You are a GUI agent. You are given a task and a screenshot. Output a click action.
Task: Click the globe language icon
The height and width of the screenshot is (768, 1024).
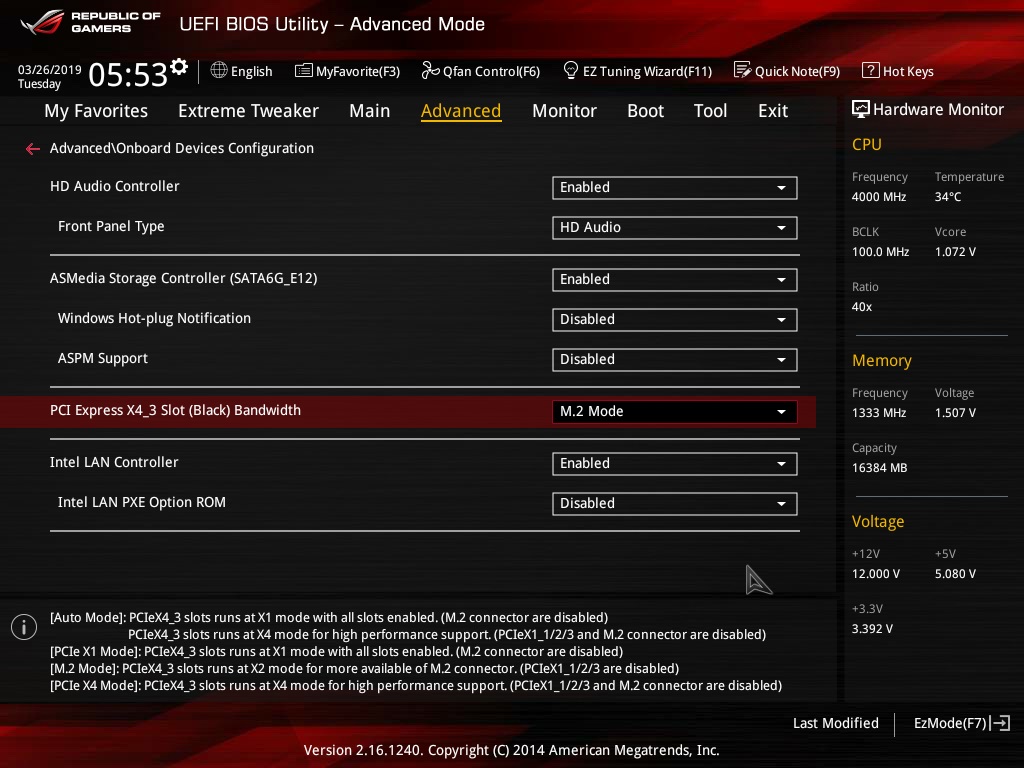pos(219,71)
